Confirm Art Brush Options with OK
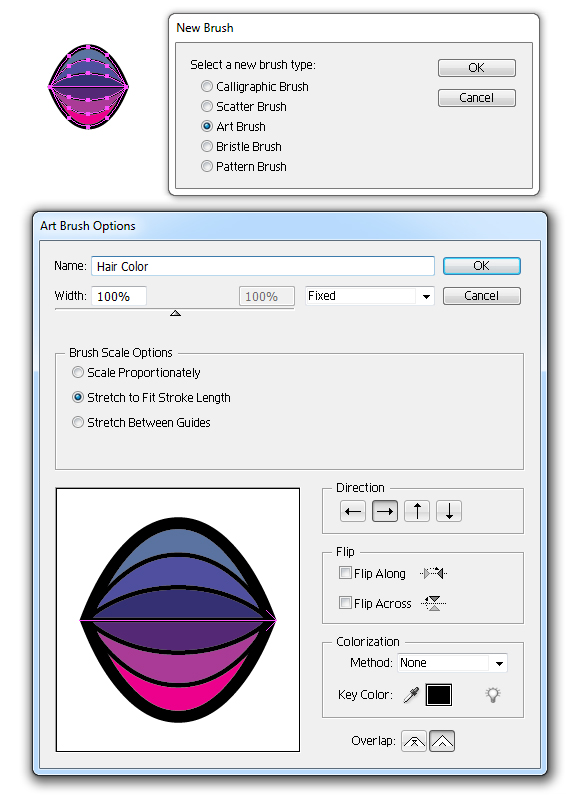576x798 pixels. 481,266
